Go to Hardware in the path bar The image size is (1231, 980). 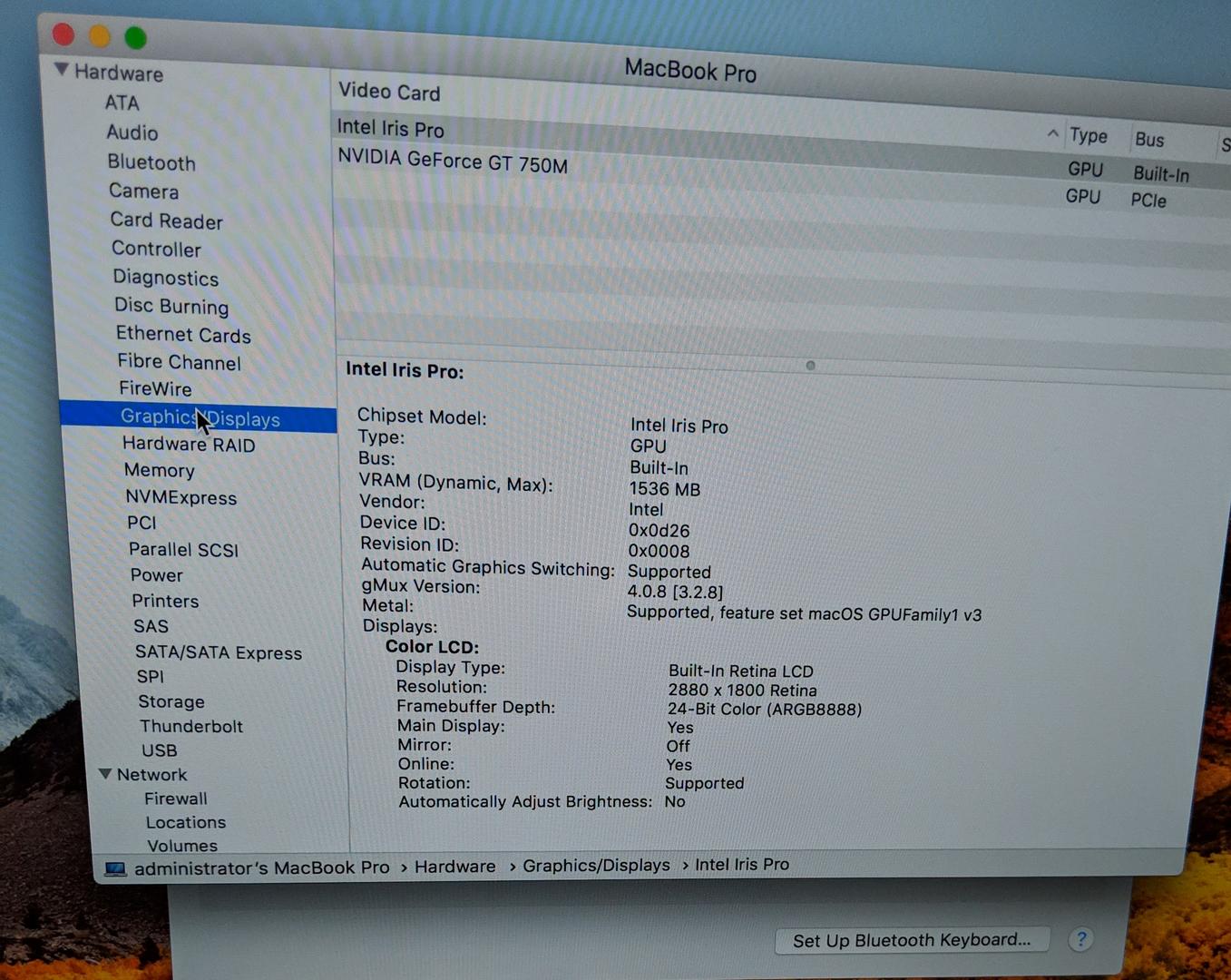454,867
